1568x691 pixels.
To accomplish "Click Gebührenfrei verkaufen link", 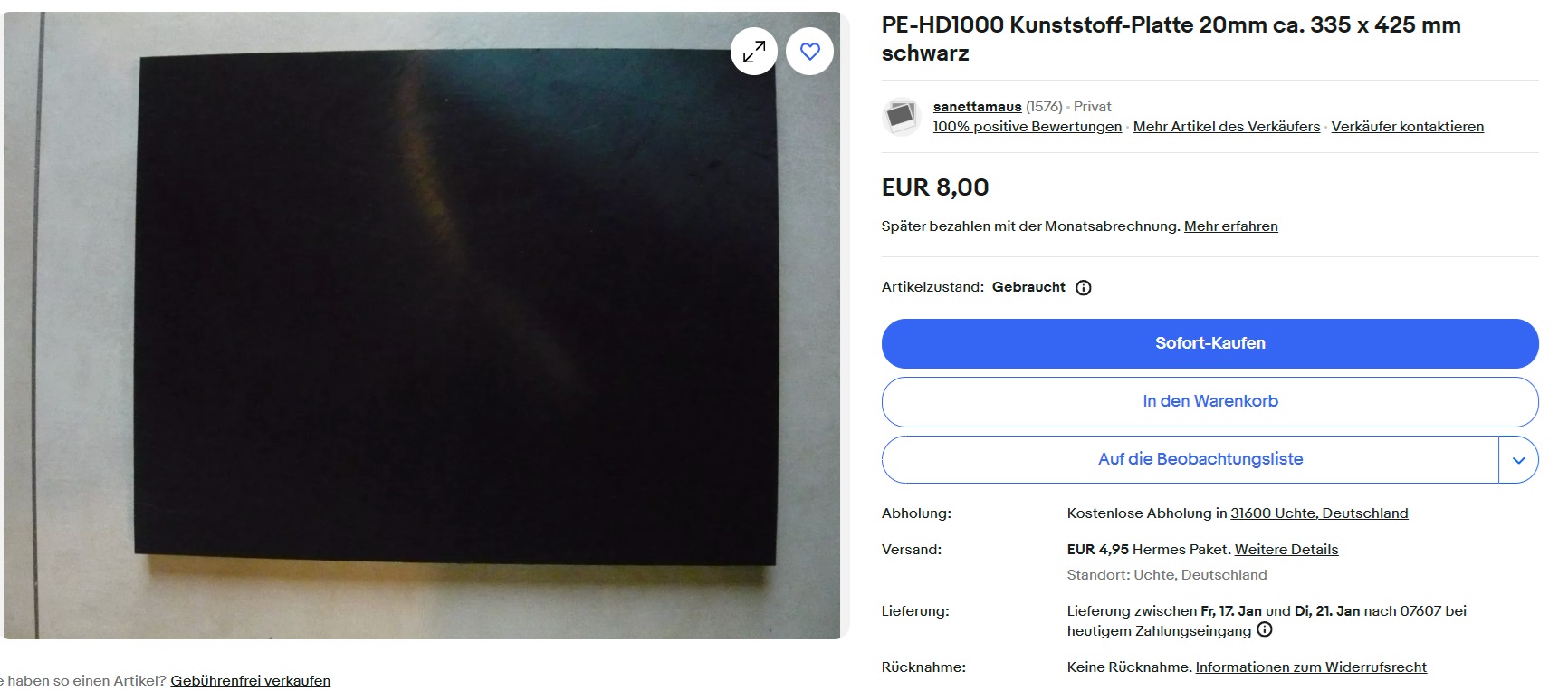I will (x=251, y=681).
